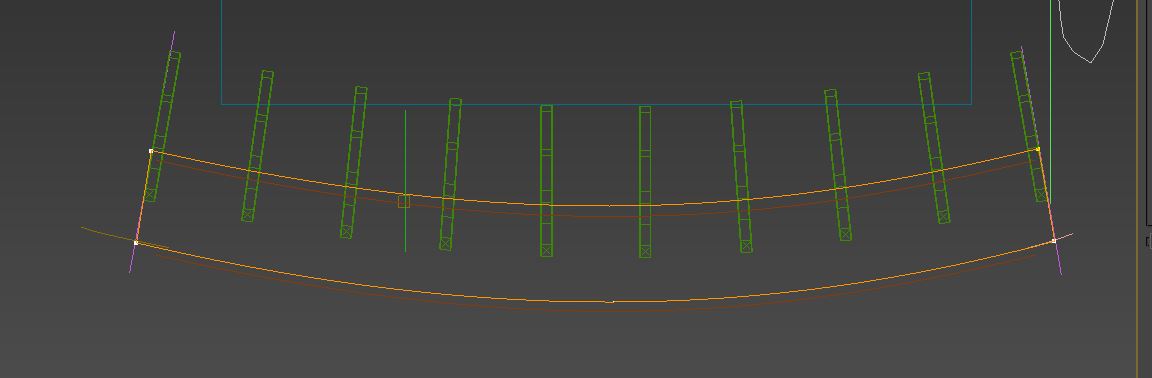Viewport: 1152px width, 378px height.
Task: Grab the purple bezier handle tip at far upper-left
Action: click(x=174, y=32)
